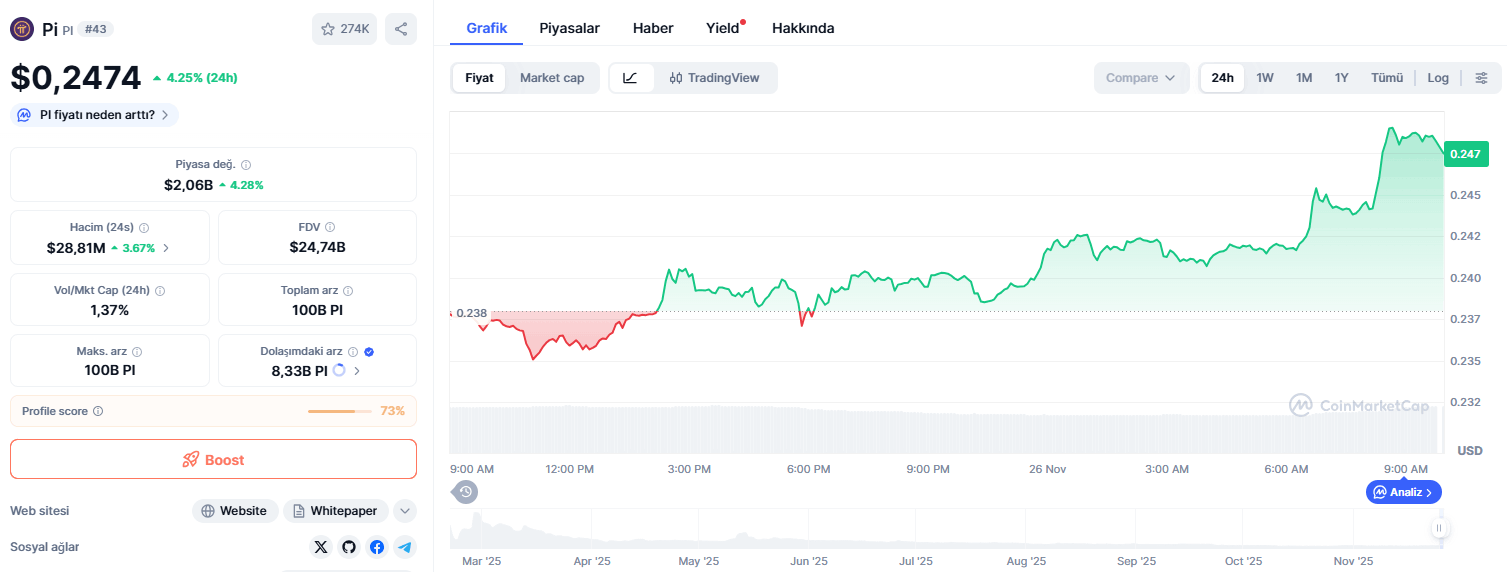Click info icon beside Dolaşımdaki arz

(353, 352)
